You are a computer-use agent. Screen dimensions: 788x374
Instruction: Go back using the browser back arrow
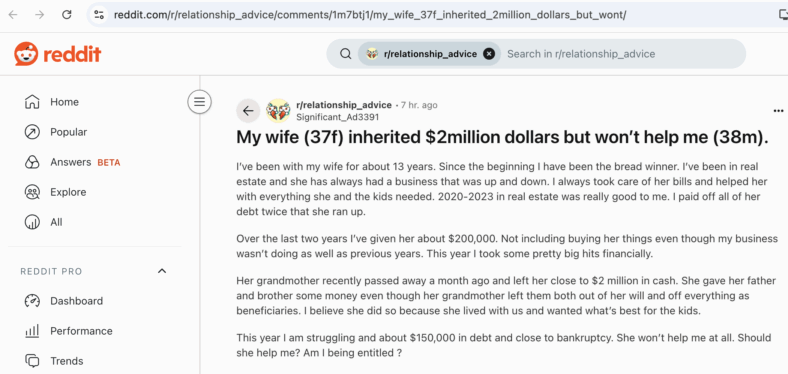pos(13,15)
